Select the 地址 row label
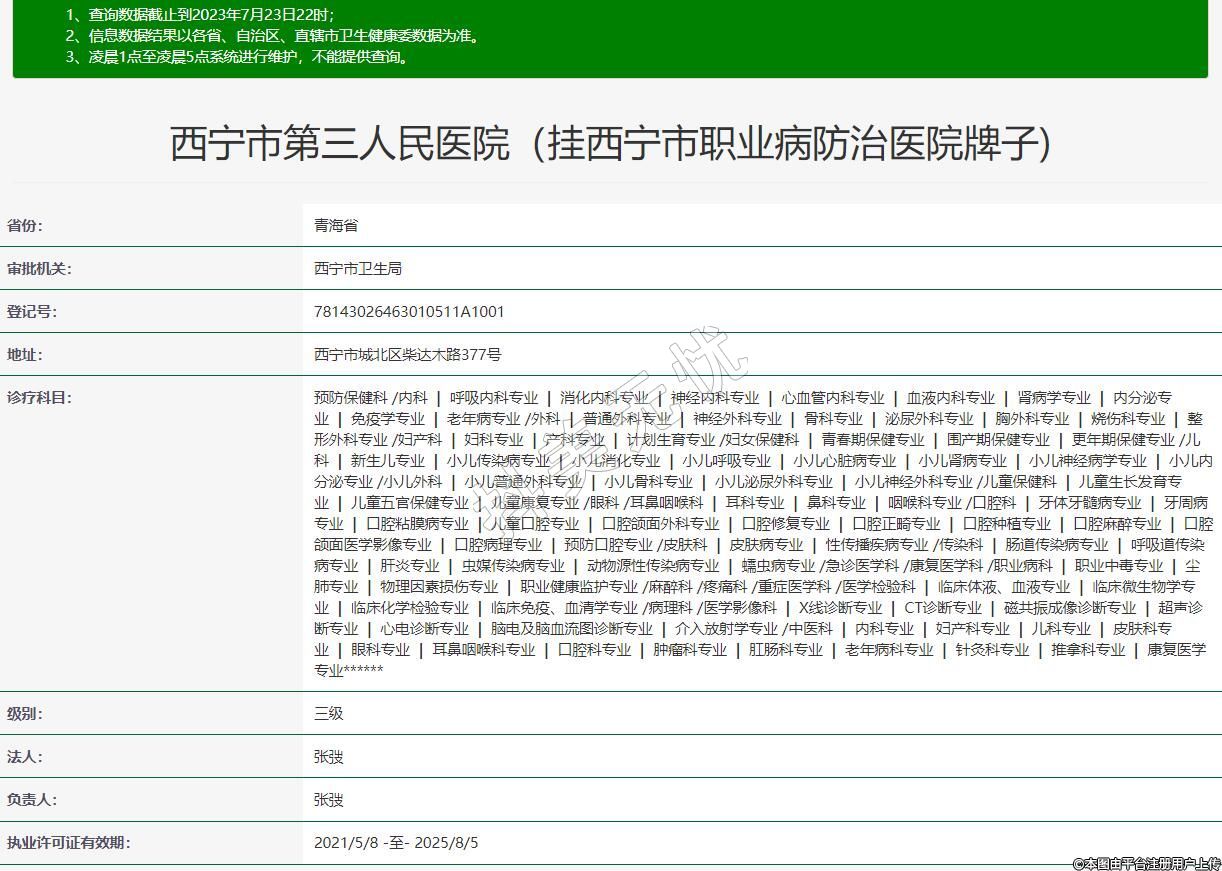This screenshot has width=1222, height=871. coord(25,355)
